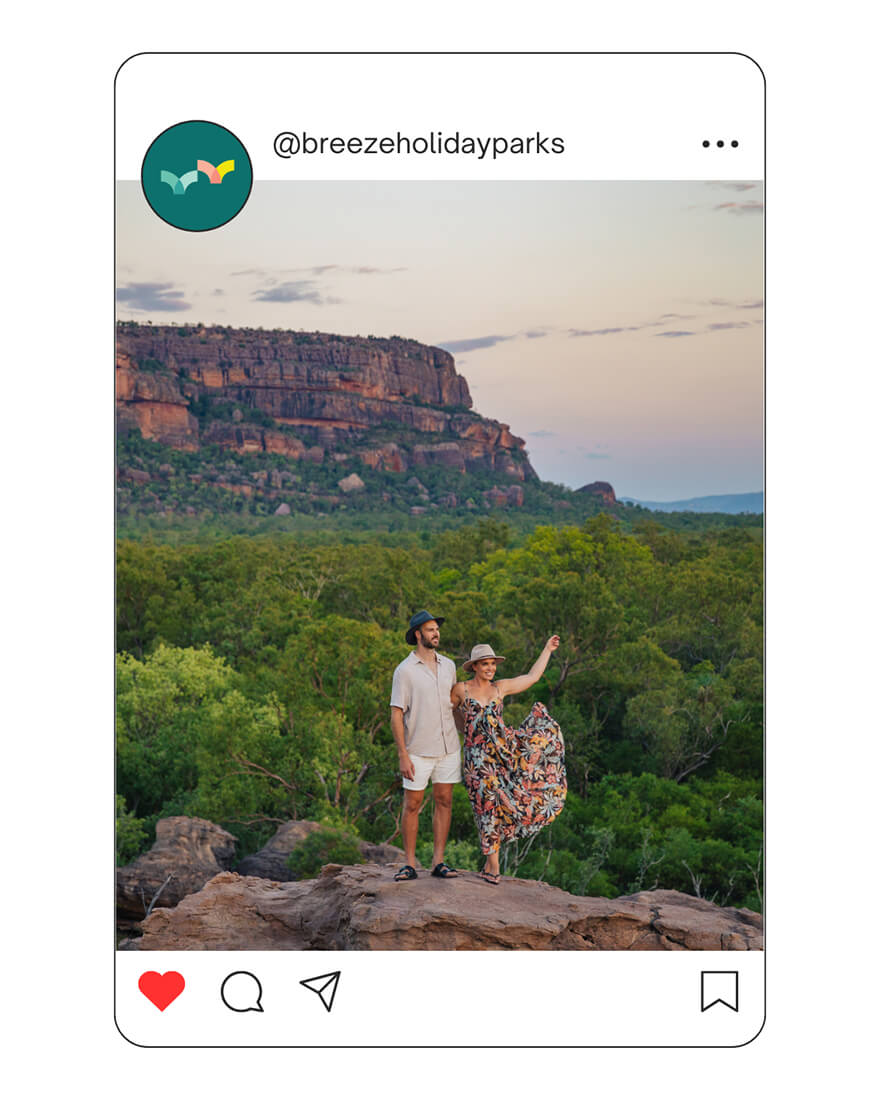Open comments with the speech bubble icon
Viewport: 880px width, 1100px height.
tap(242, 991)
